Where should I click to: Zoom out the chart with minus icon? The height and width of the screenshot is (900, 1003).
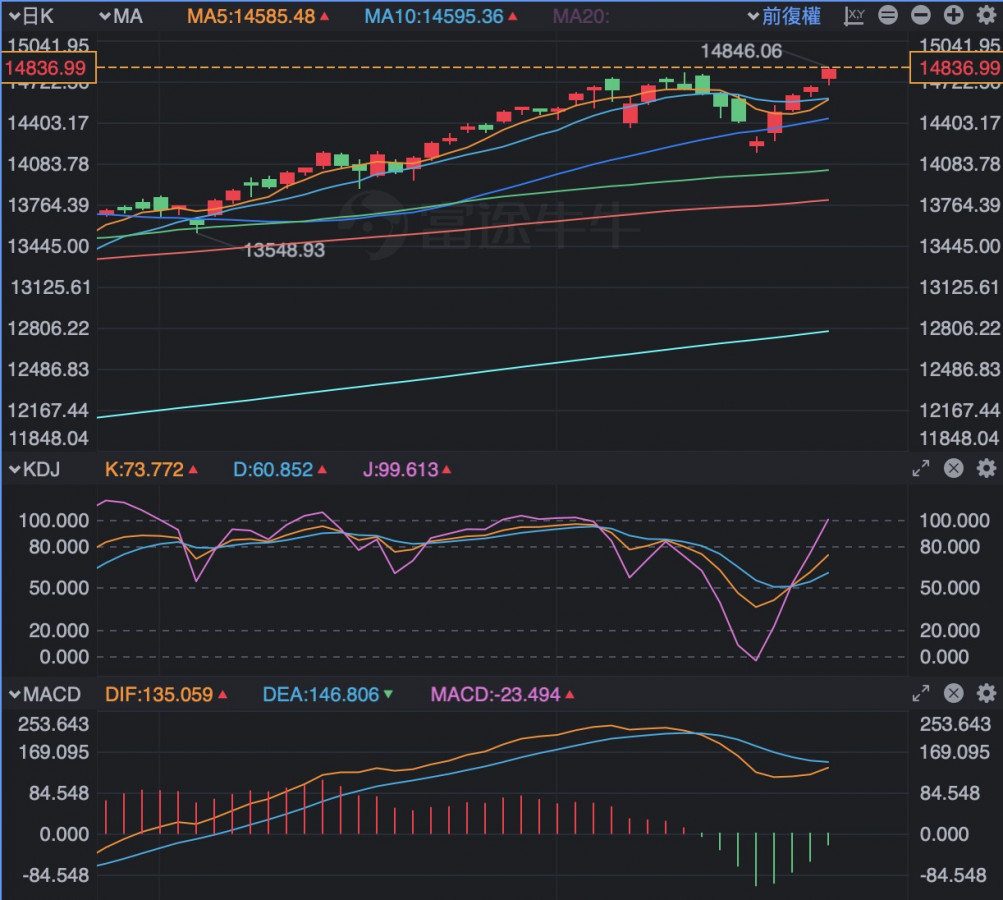(x=921, y=16)
